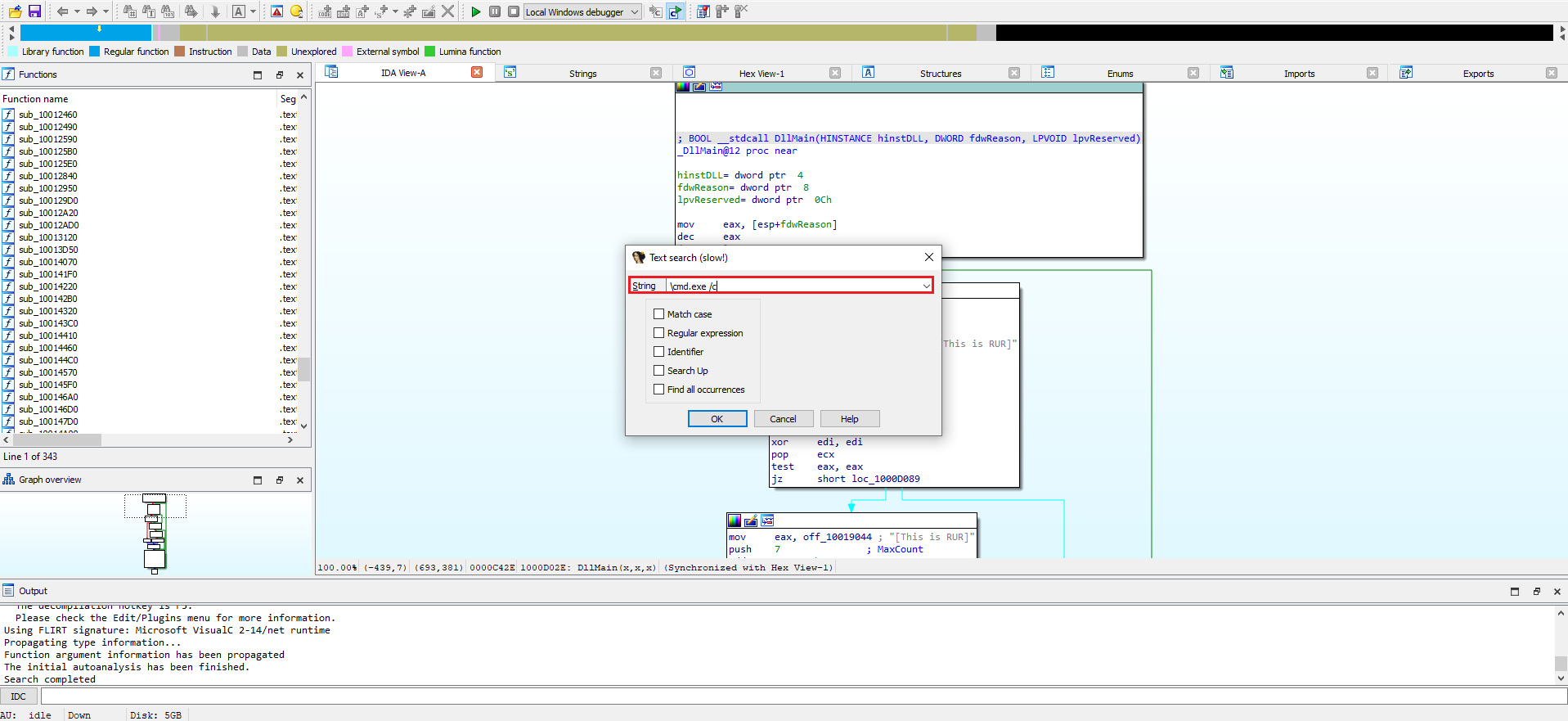Viewport: 1568px width, 721px height.
Task: Click the Output panel icon
Action: point(8,591)
